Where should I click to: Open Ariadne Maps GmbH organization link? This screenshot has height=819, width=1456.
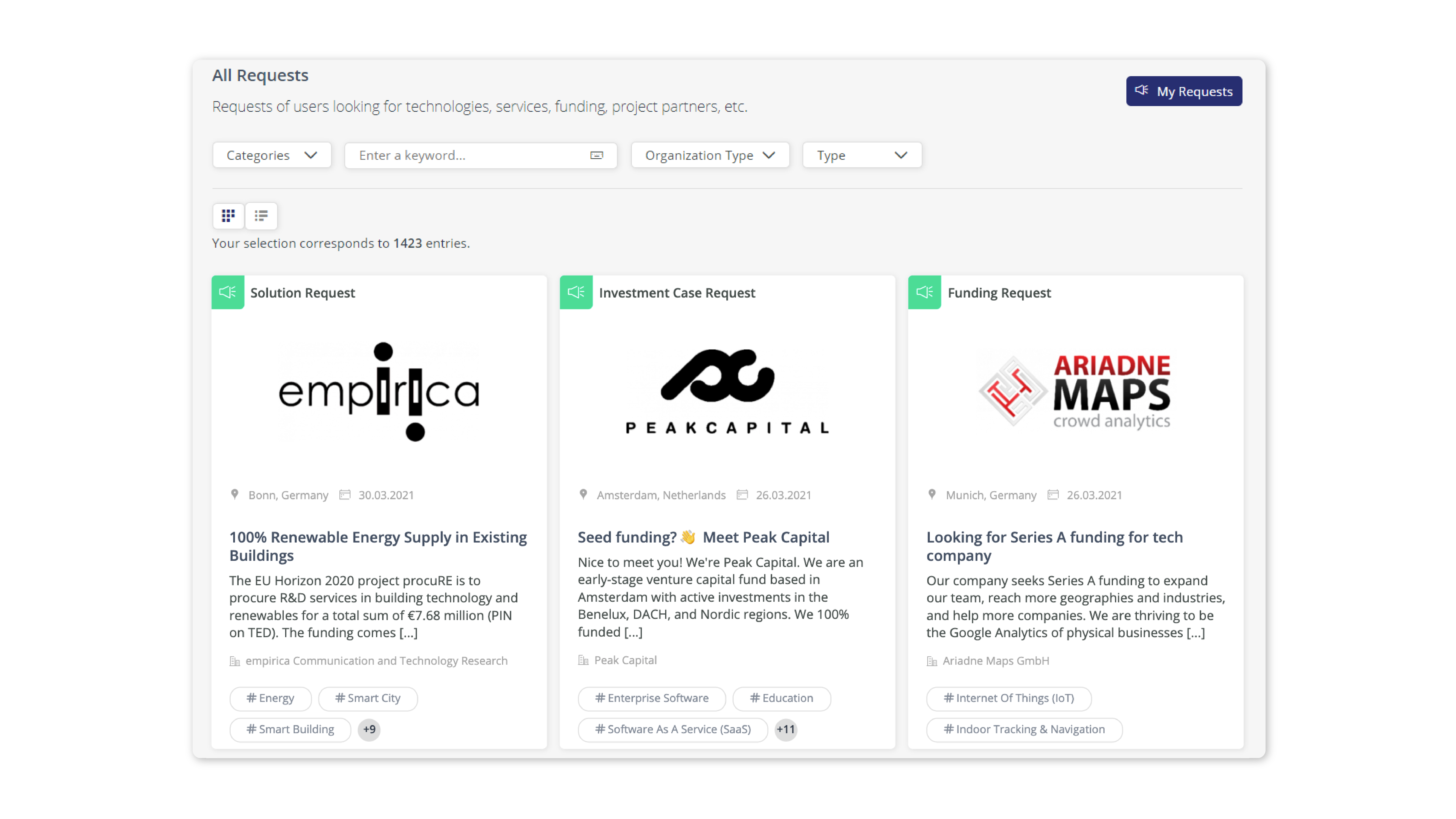click(x=996, y=661)
